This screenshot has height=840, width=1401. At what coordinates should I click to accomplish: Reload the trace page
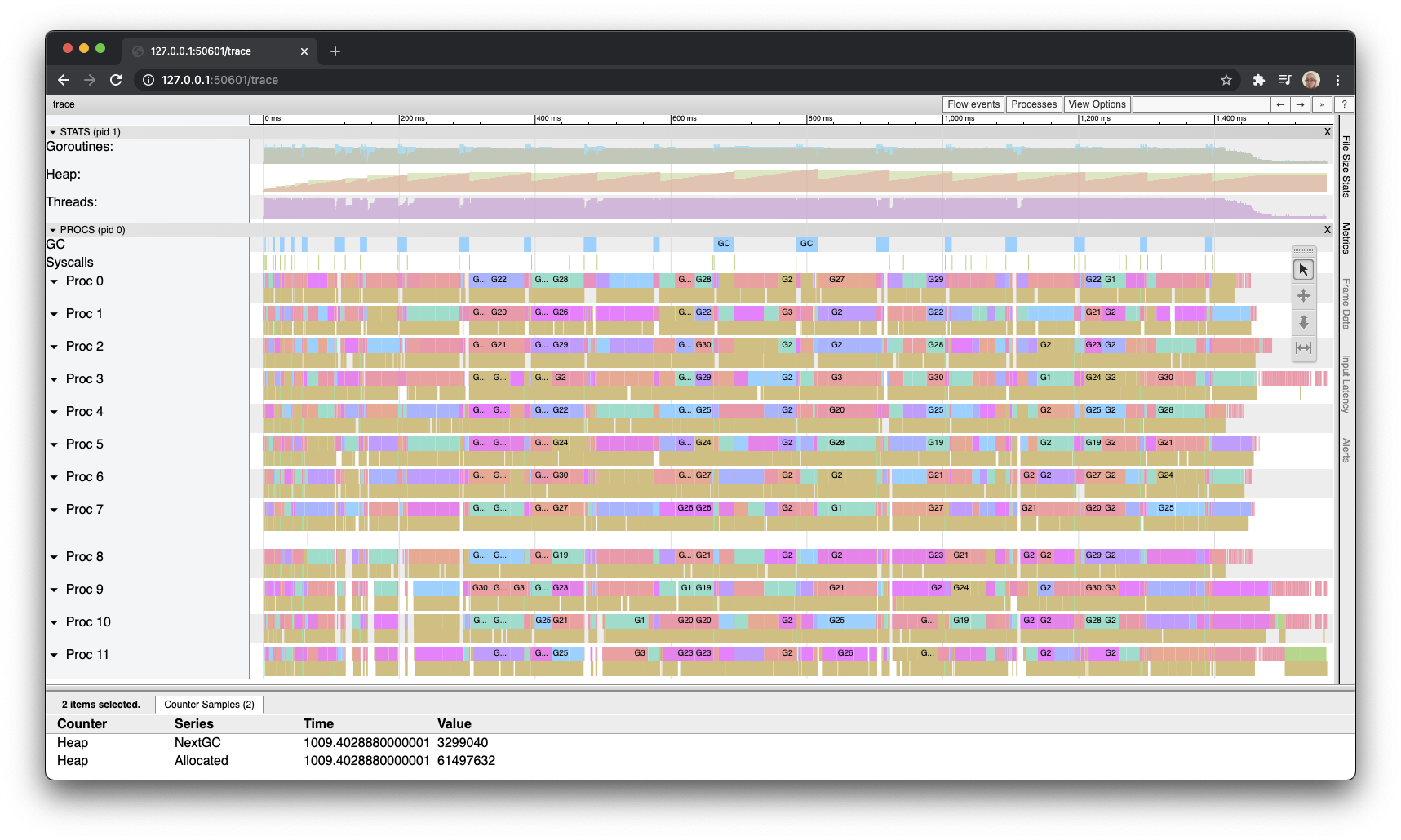click(x=116, y=80)
